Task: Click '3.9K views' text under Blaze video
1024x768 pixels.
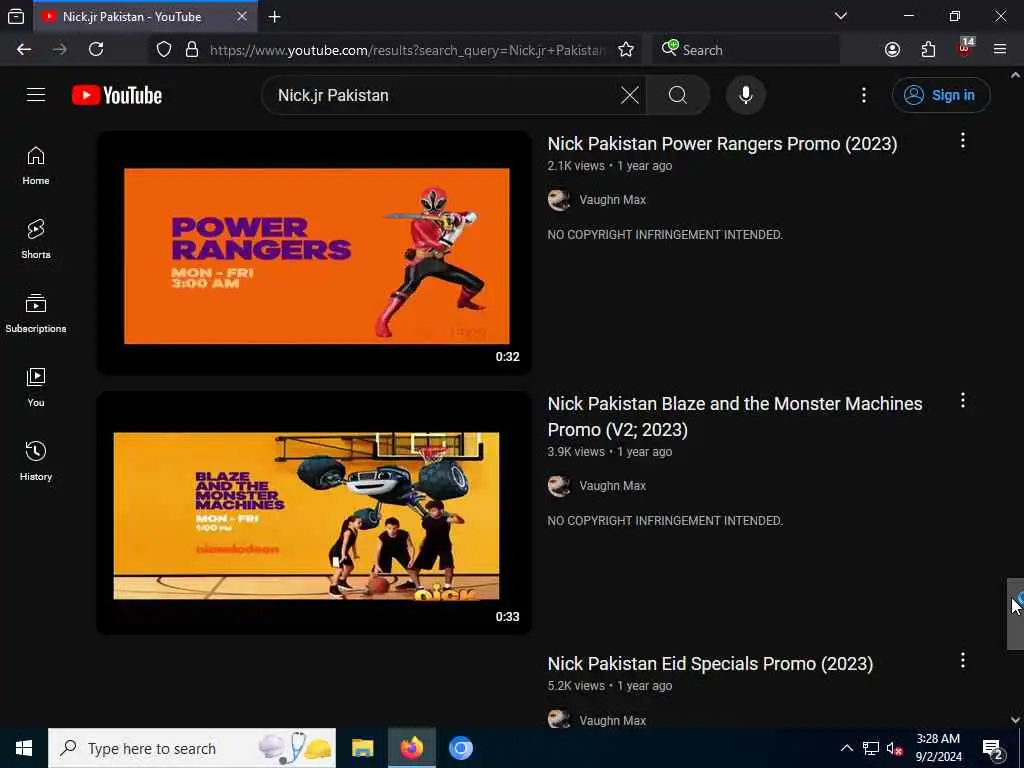Action: tap(576, 452)
